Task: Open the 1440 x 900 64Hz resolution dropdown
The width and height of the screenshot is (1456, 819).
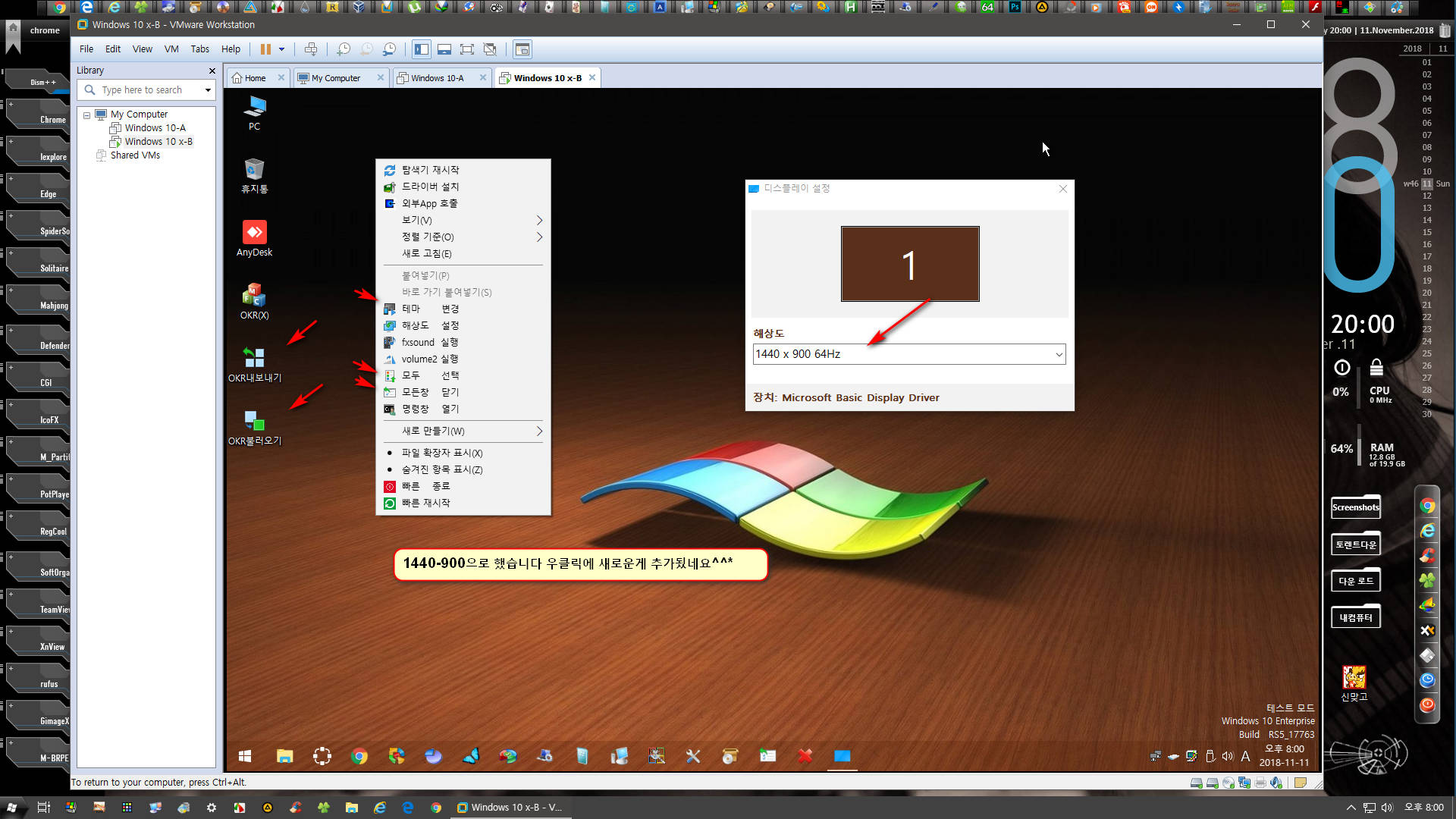Action: pos(909,354)
